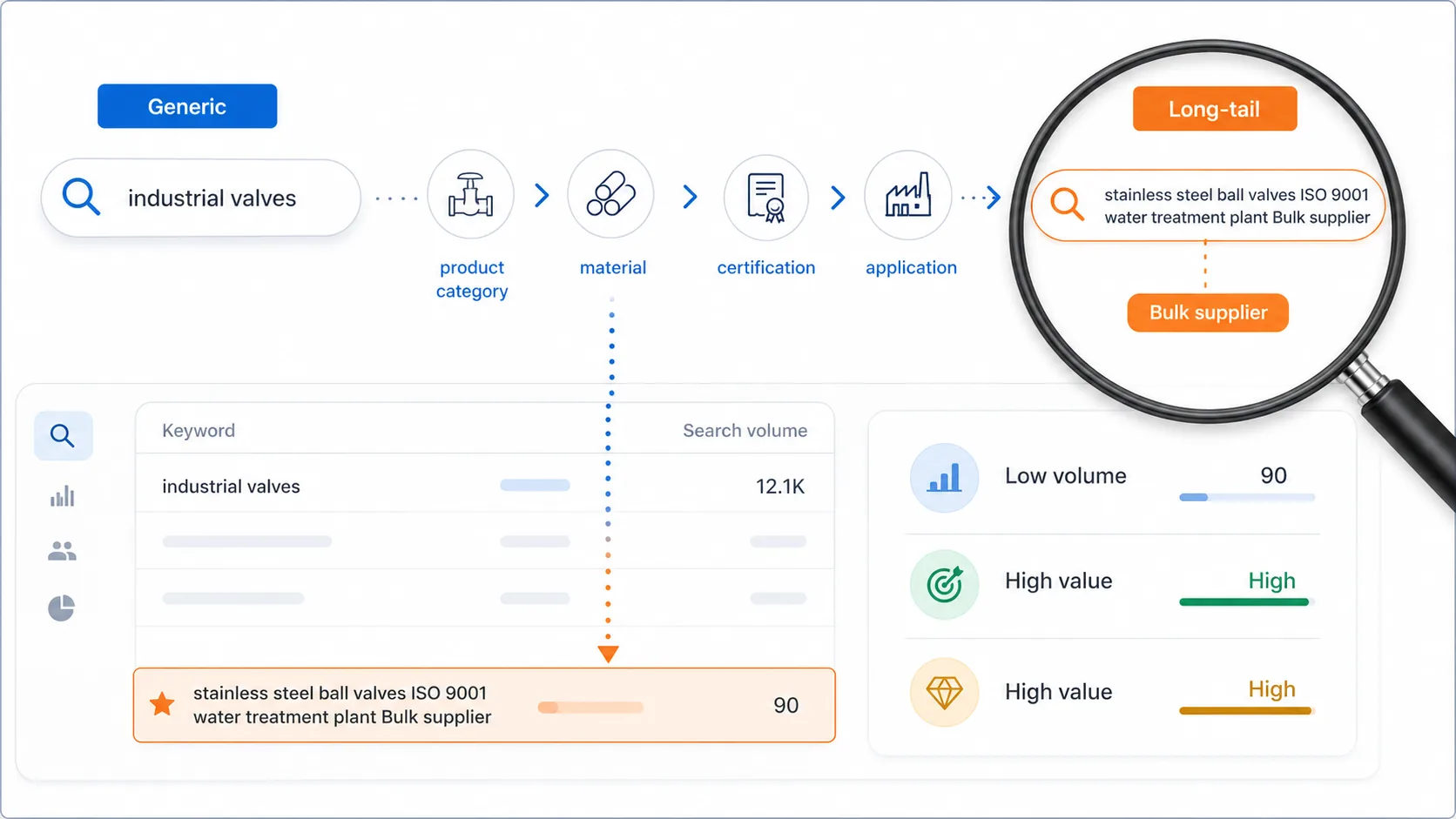The width and height of the screenshot is (1456, 819).
Task: Click the application label
Action: point(911,268)
